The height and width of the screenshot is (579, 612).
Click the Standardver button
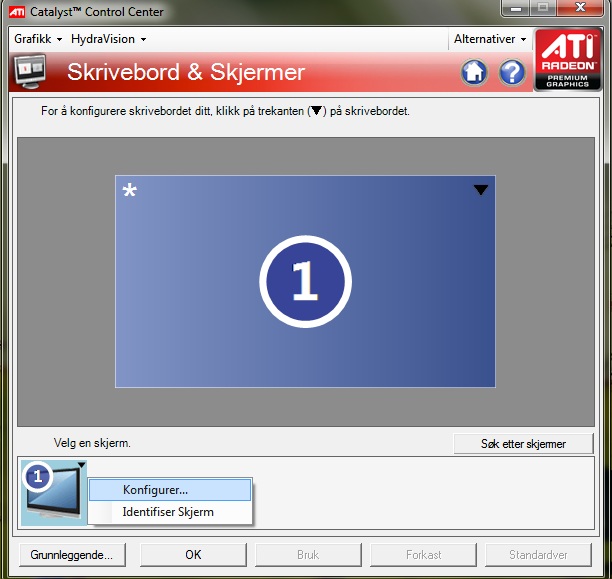tap(538, 555)
